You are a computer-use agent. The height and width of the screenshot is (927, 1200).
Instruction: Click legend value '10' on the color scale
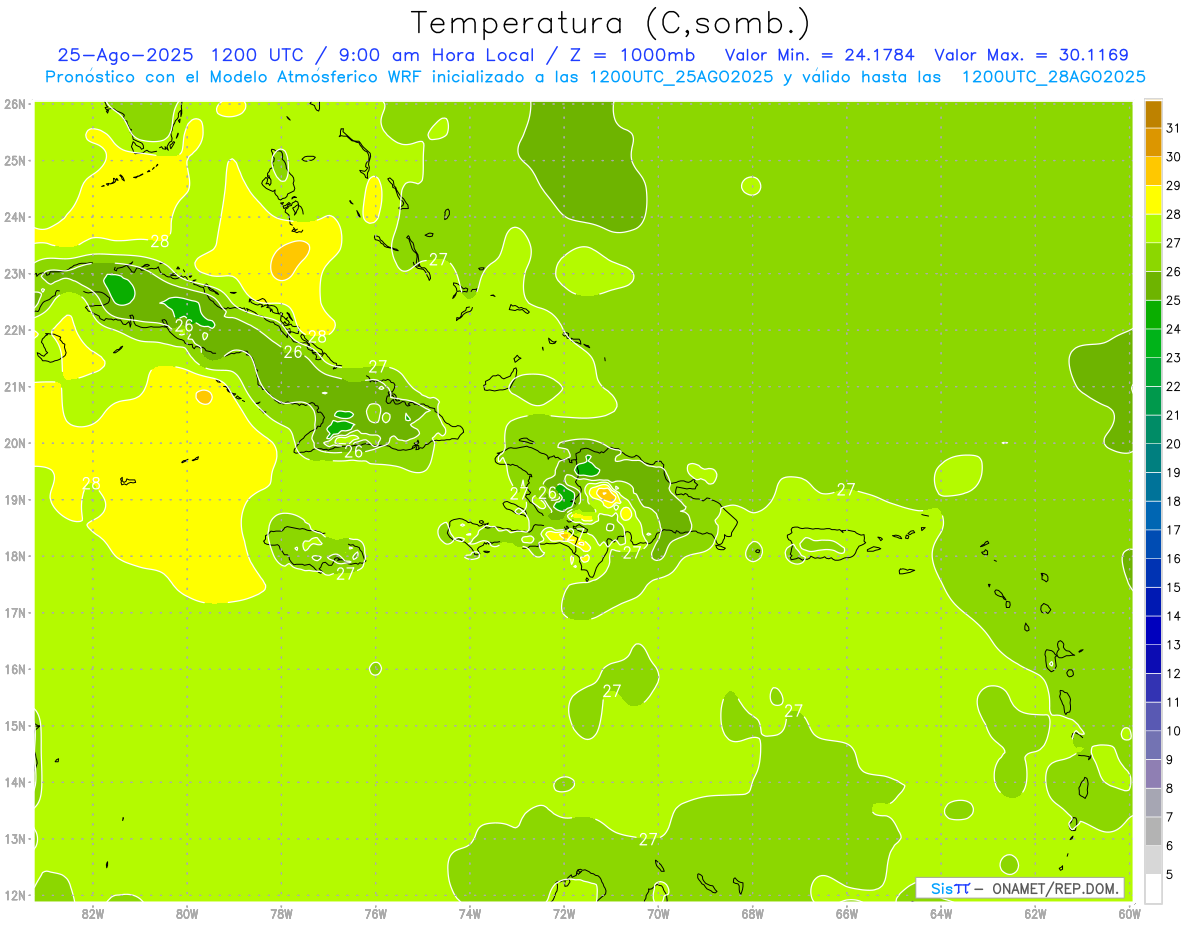(1173, 731)
